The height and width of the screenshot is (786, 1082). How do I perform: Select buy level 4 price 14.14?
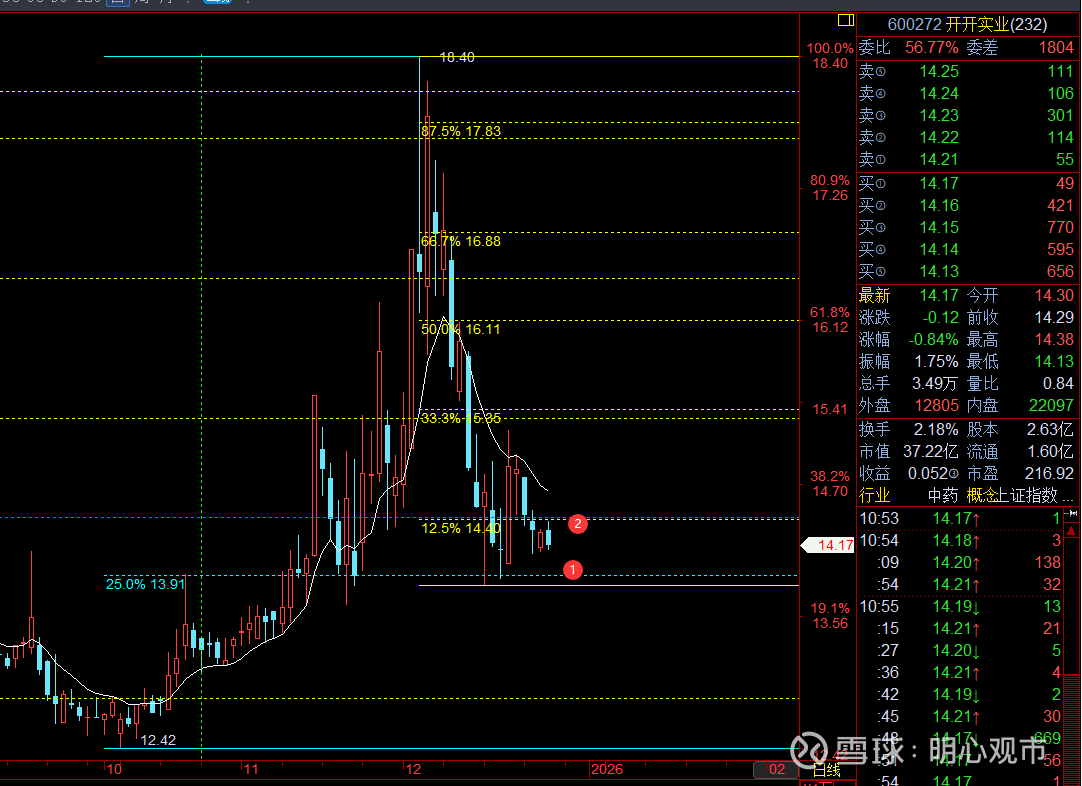(x=938, y=249)
